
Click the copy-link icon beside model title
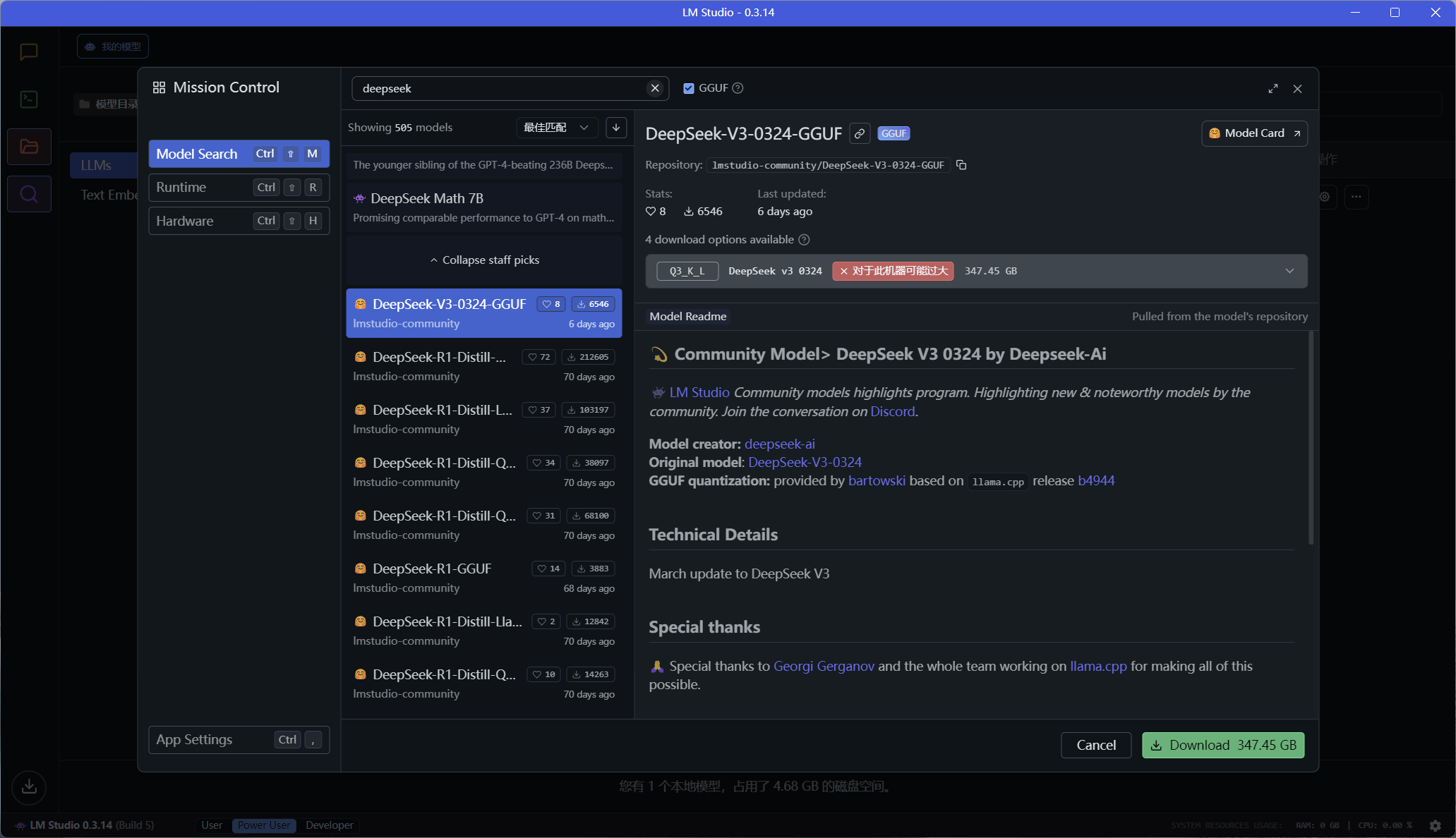860,134
